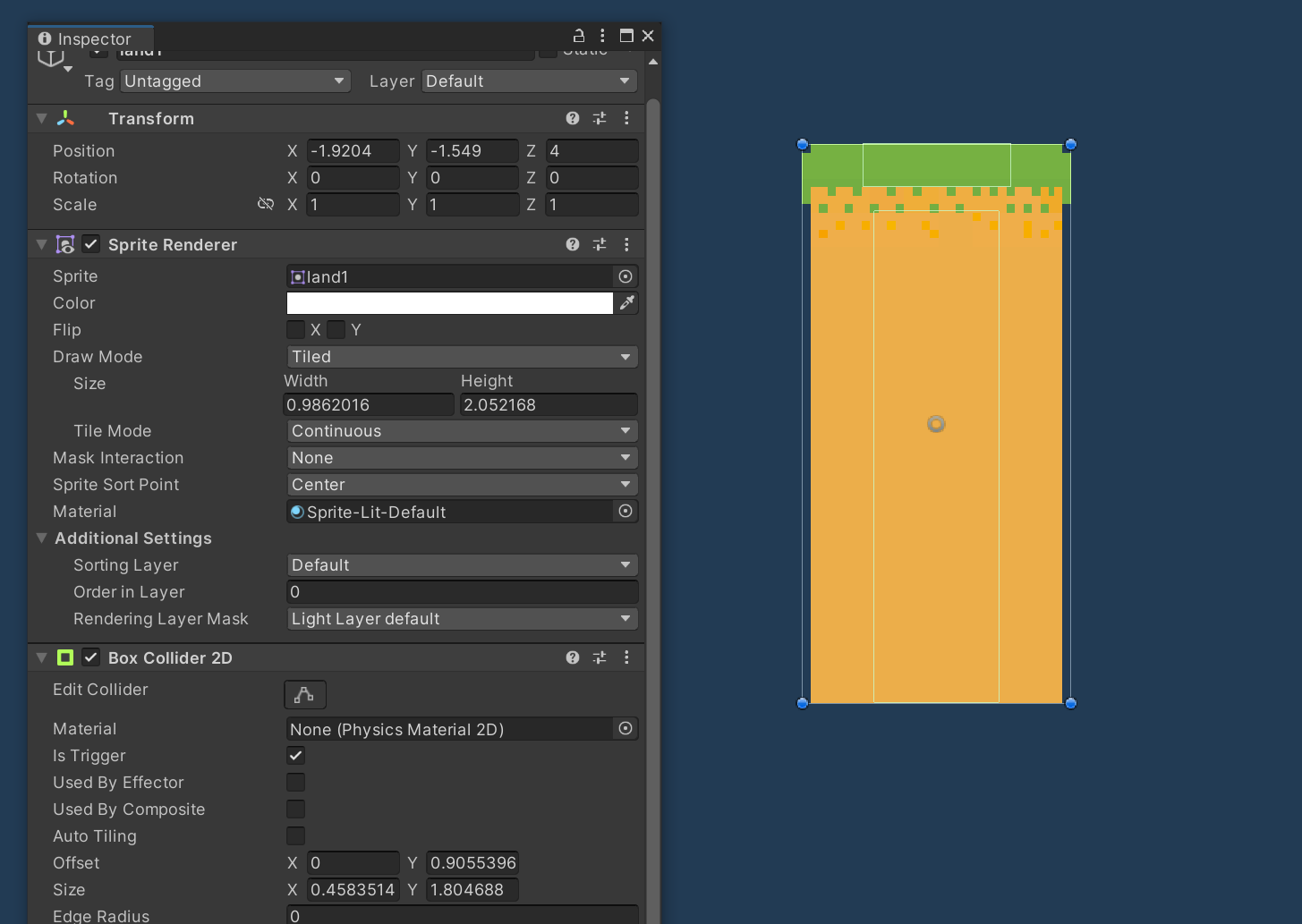Image resolution: width=1302 pixels, height=924 pixels.
Task: Open the Box Collider 2D kebab menu
Action: pos(626,657)
